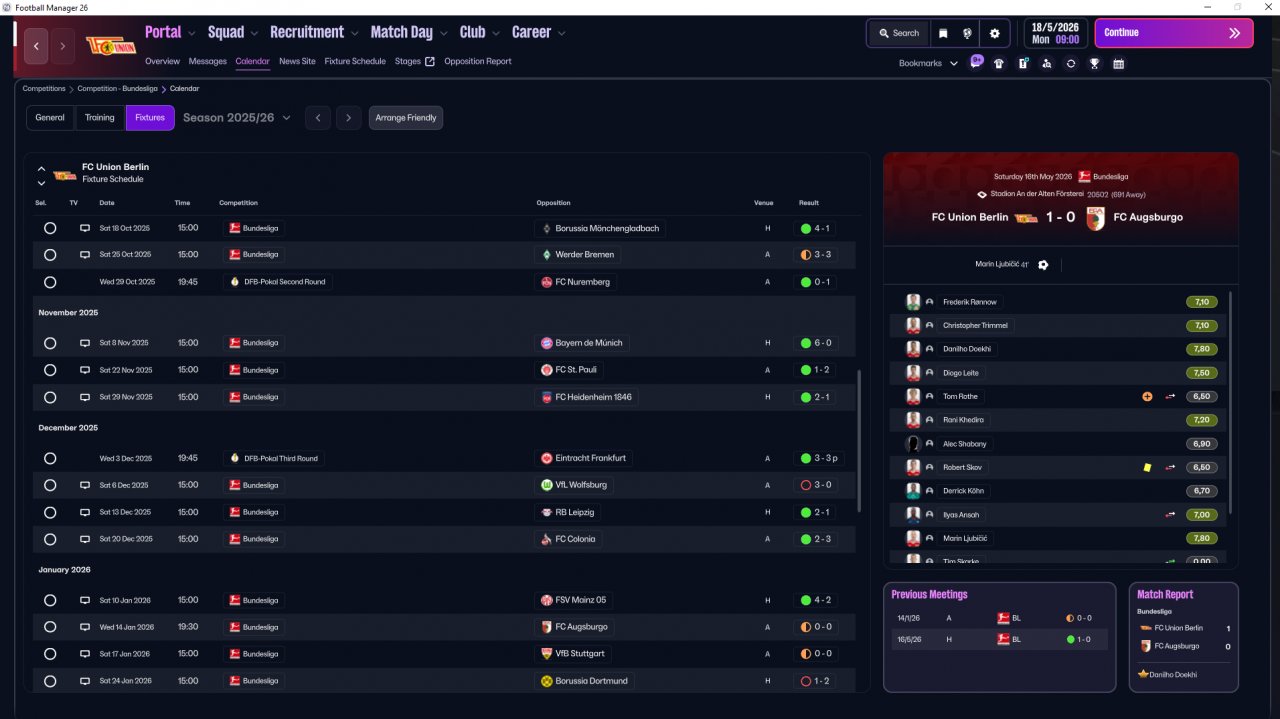Select radio for Bayern de Múnich fixture
Viewport: 1280px width, 719px height.
pyautogui.click(x=50, y=343)
